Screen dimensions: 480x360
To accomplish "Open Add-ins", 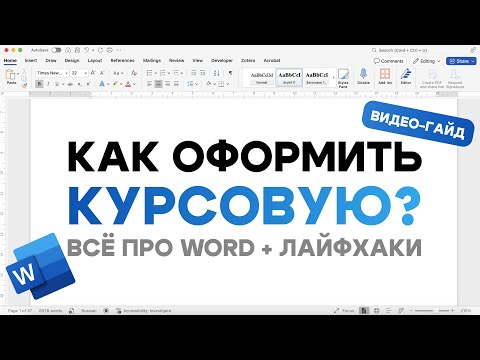I will click(x=385, y=76).
